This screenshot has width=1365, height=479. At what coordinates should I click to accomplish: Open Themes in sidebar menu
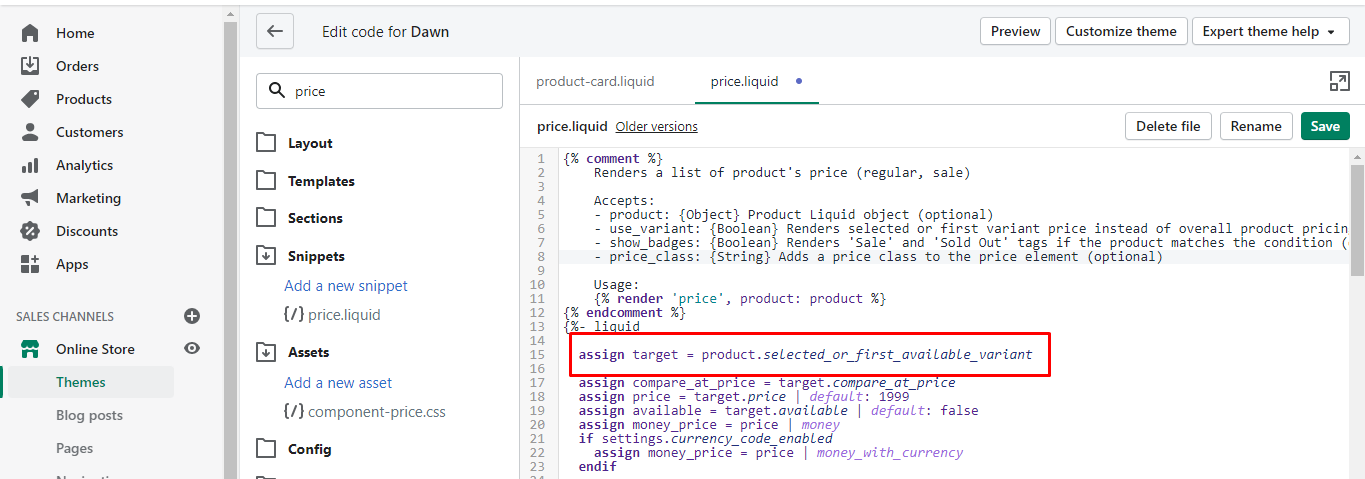[81, 382]
